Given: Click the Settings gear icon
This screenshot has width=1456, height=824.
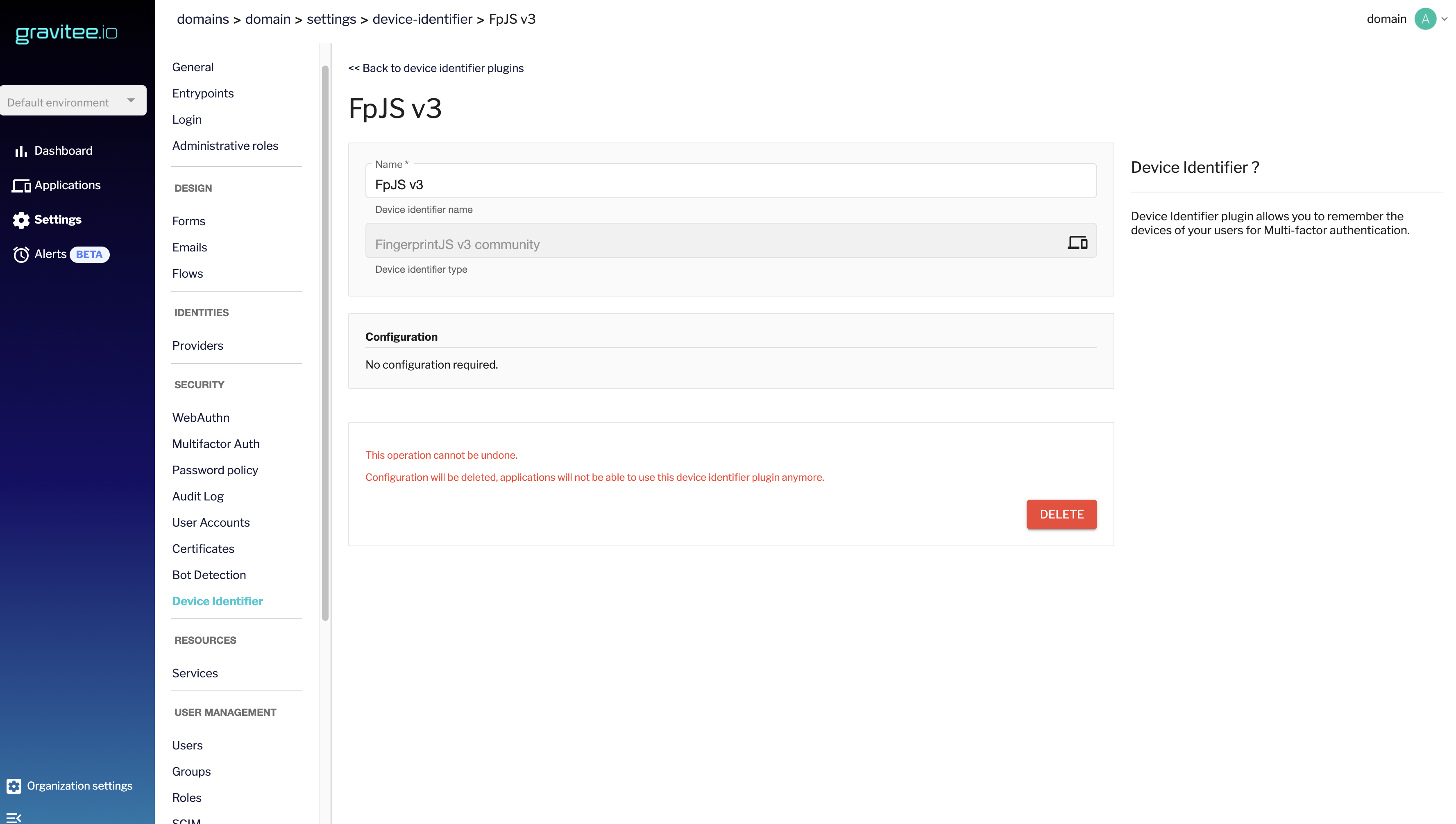Looking at the screenshot, I should [x=21, y=220].
